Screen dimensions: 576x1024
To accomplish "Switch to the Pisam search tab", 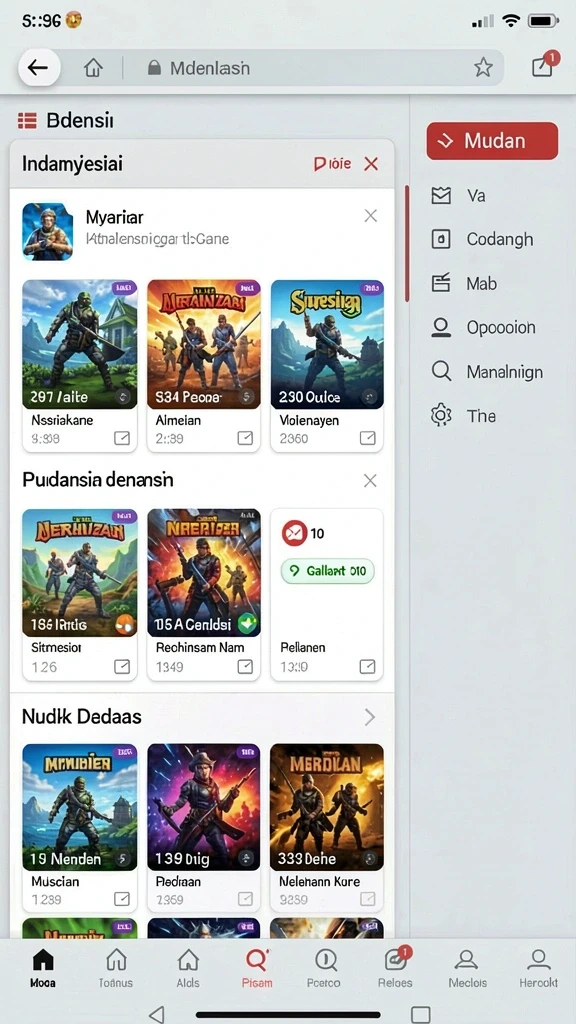I will click(257, 968).
